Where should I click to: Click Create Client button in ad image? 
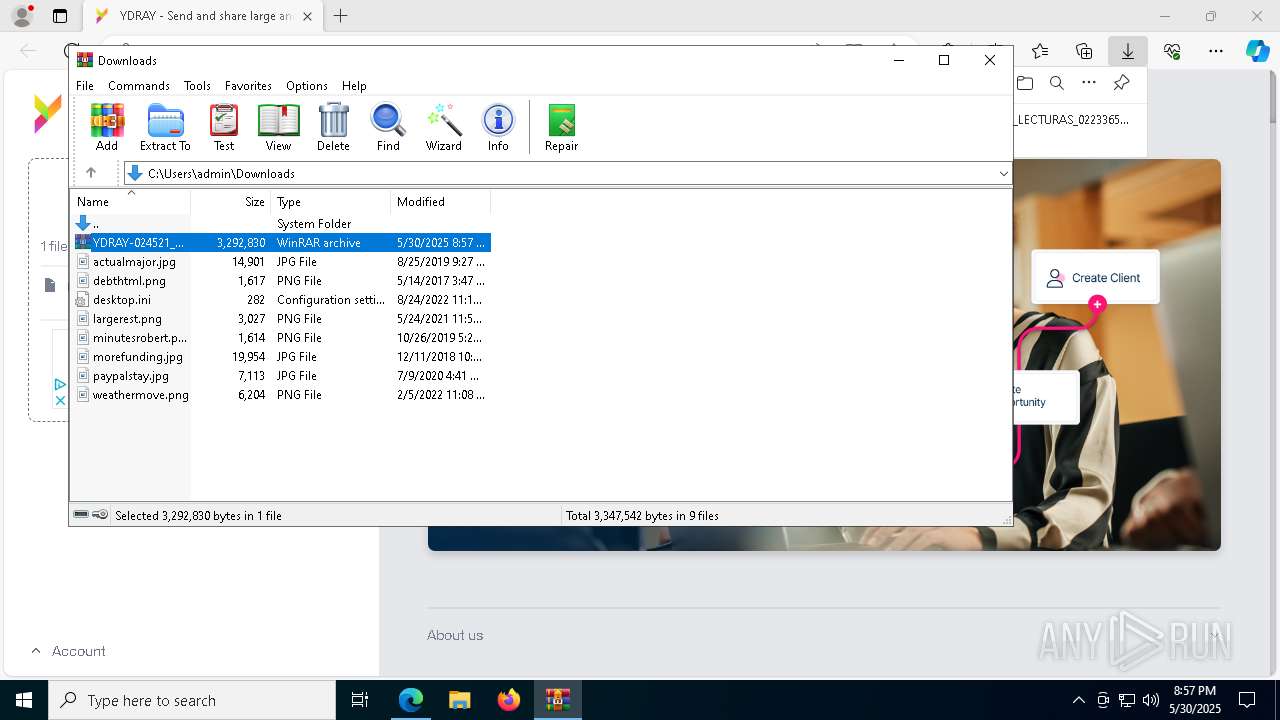tap(1095, 278)
